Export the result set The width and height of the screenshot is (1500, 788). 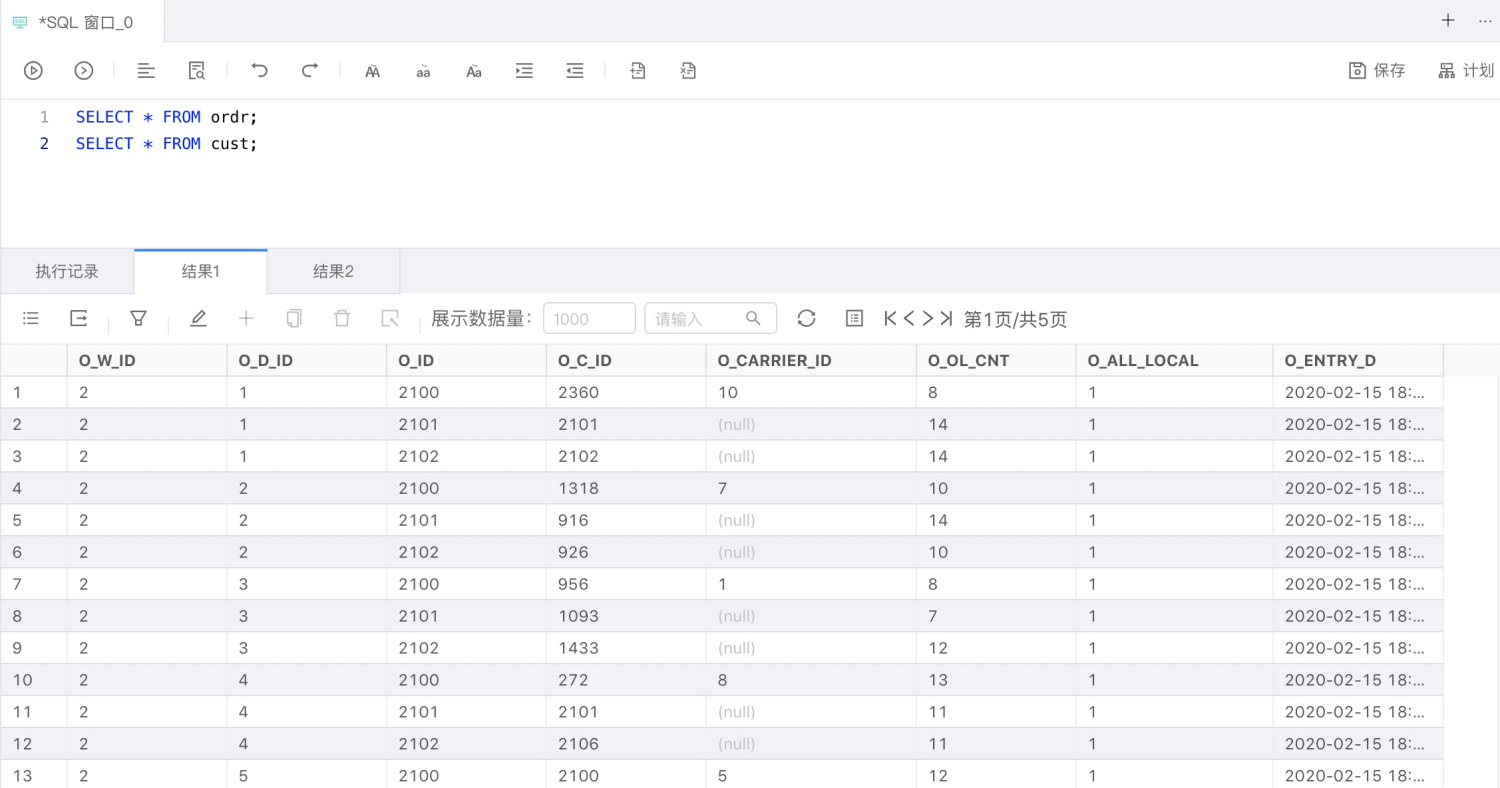[79, 318]
